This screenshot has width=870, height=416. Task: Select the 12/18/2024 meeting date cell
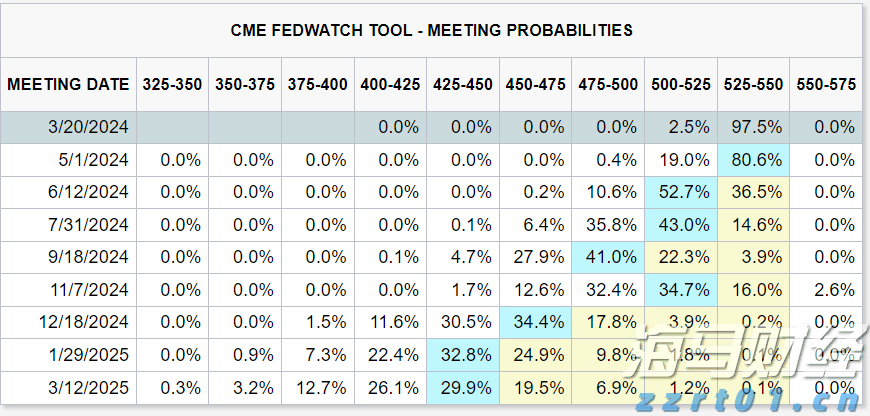pos(84,322)
